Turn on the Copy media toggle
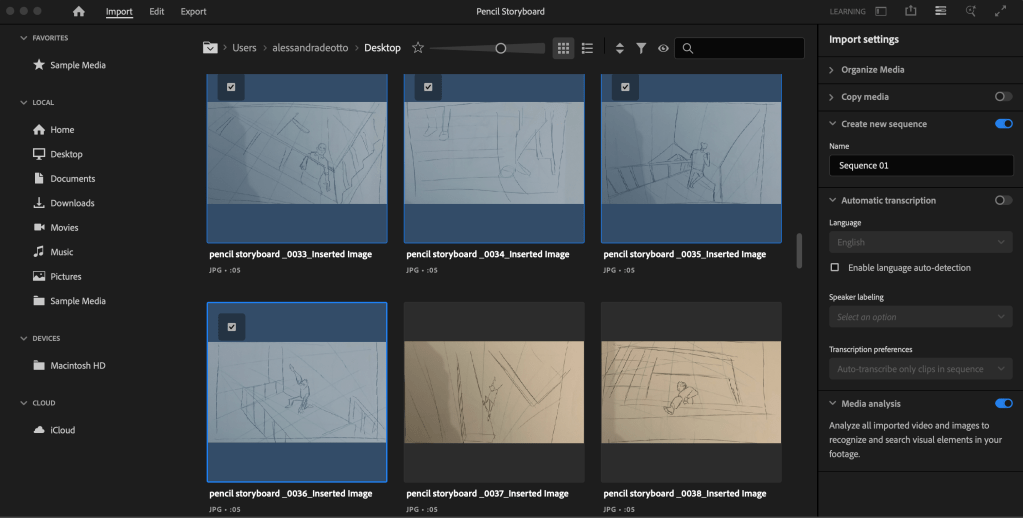The height and width of the screenshot is (518, 1023). click(1003, 97)
